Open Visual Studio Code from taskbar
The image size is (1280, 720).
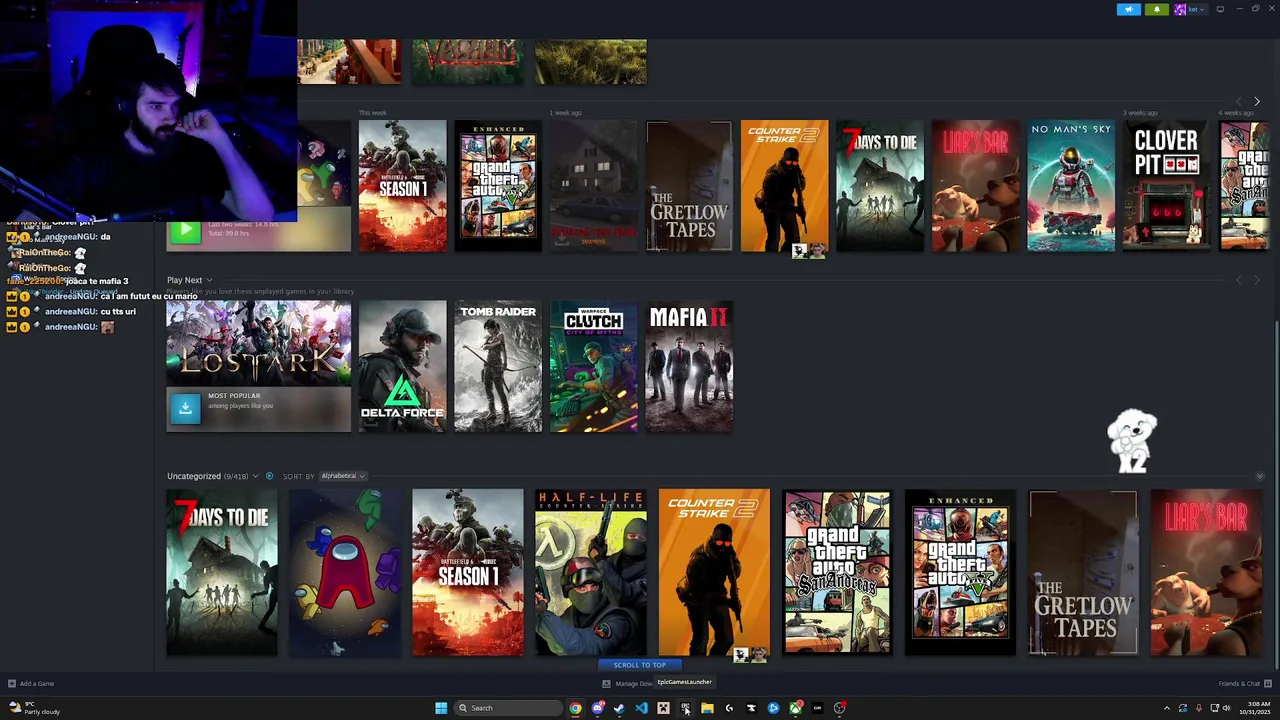[641, 708]
